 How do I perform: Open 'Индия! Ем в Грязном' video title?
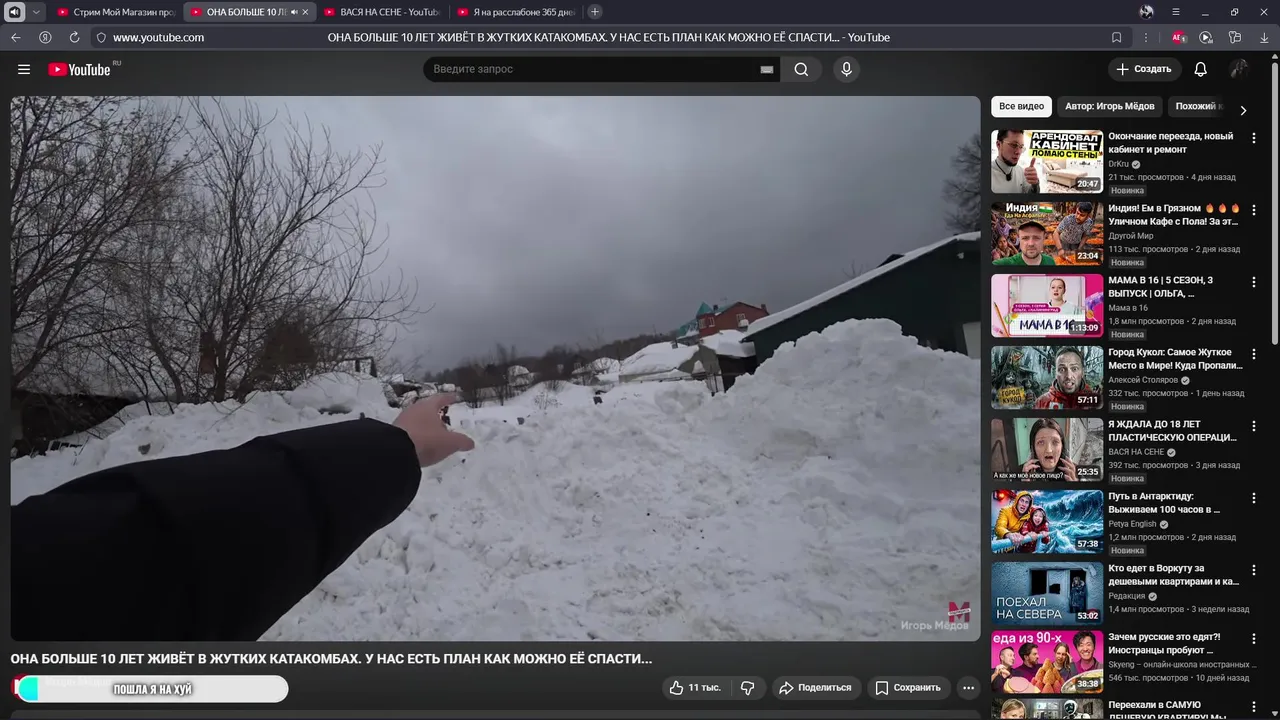(x=1173, y=215)
